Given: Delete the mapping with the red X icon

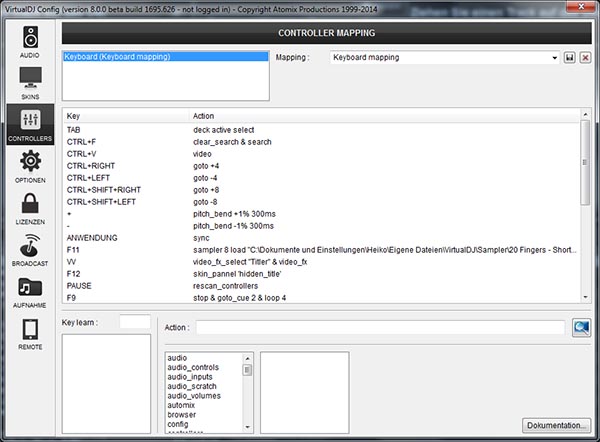Looking at the screenshot, I should [x=585, y=58].
